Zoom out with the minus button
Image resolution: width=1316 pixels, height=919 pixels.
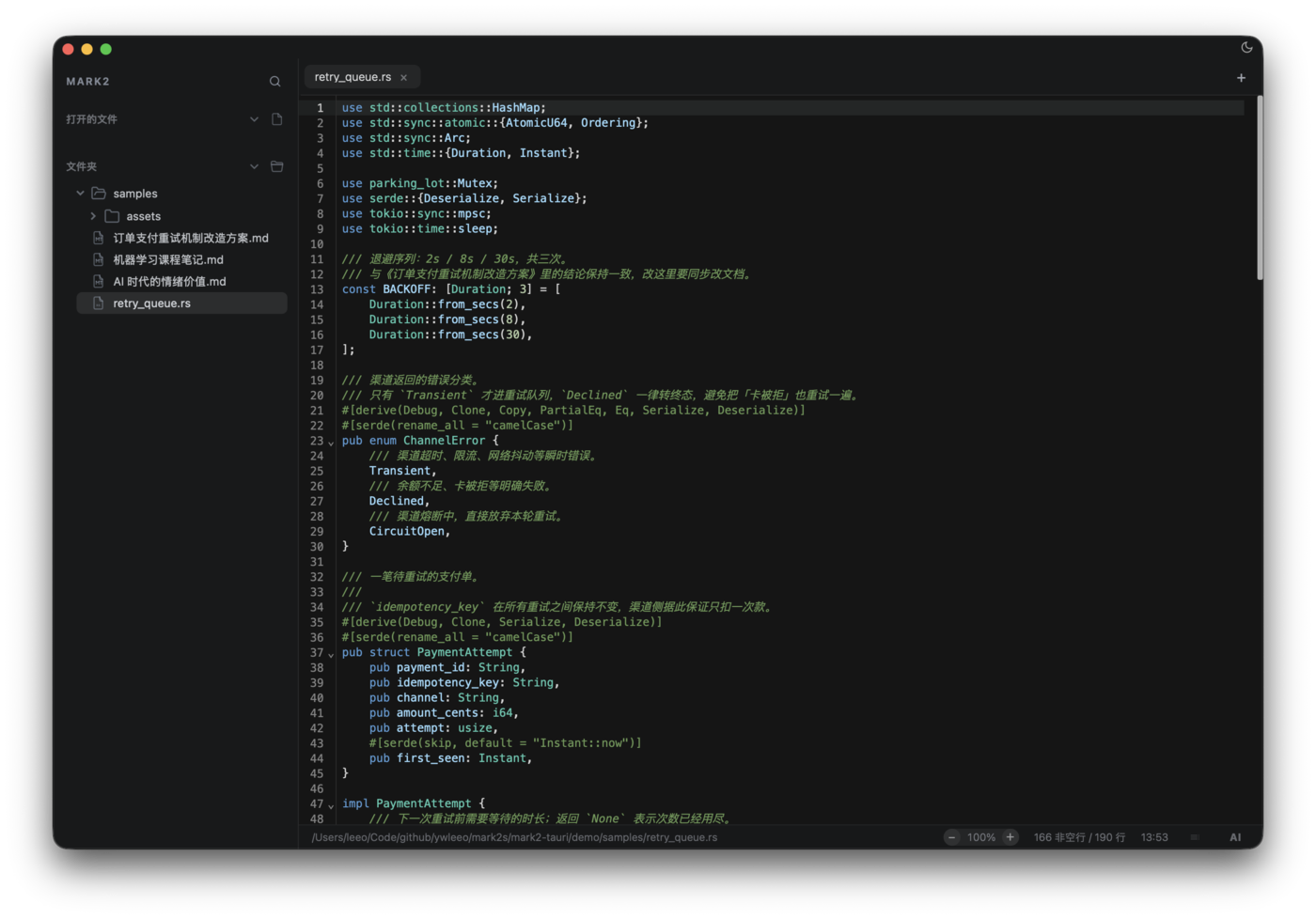[951, 837]
